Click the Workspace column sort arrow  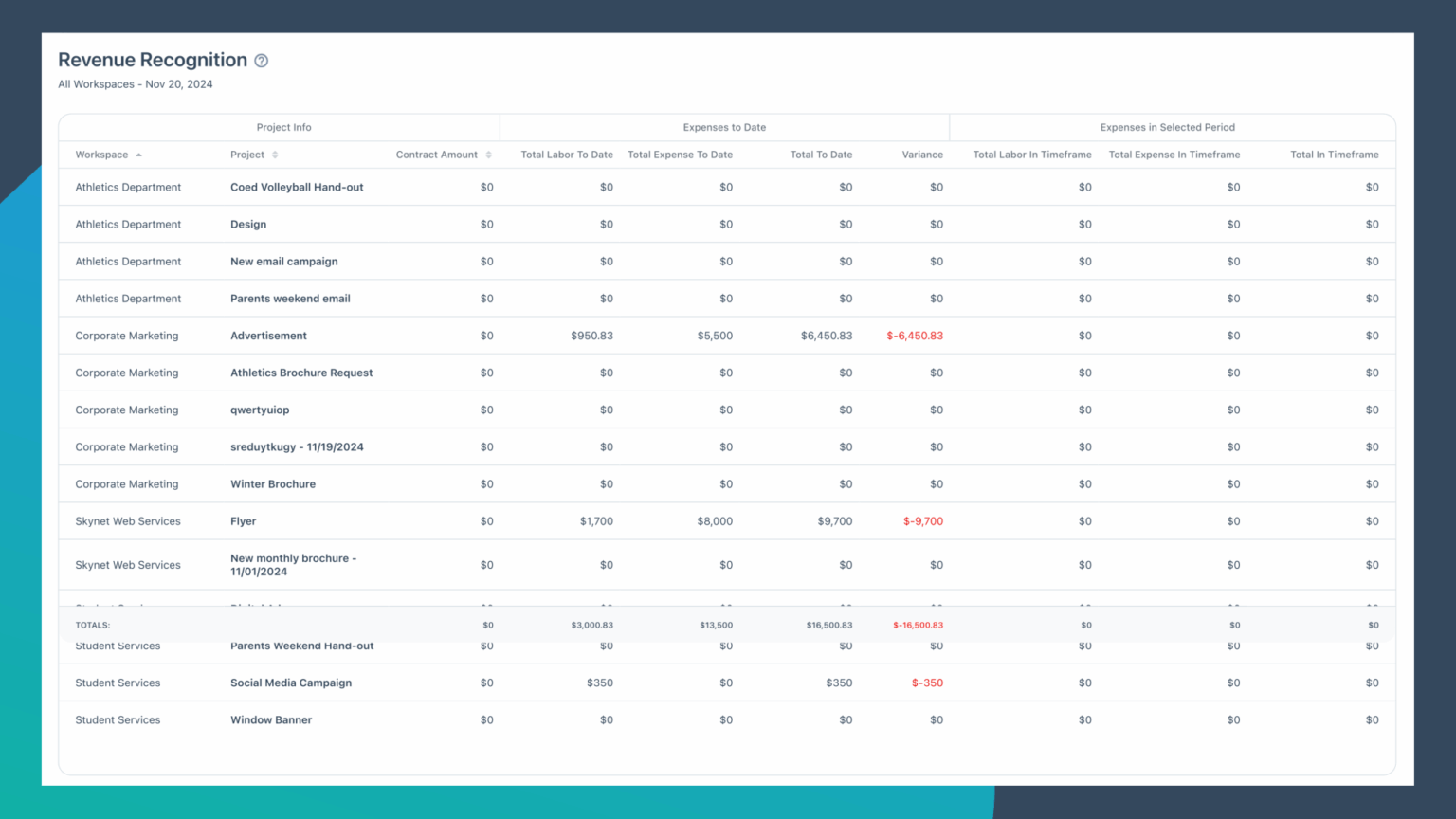[138, 154]
